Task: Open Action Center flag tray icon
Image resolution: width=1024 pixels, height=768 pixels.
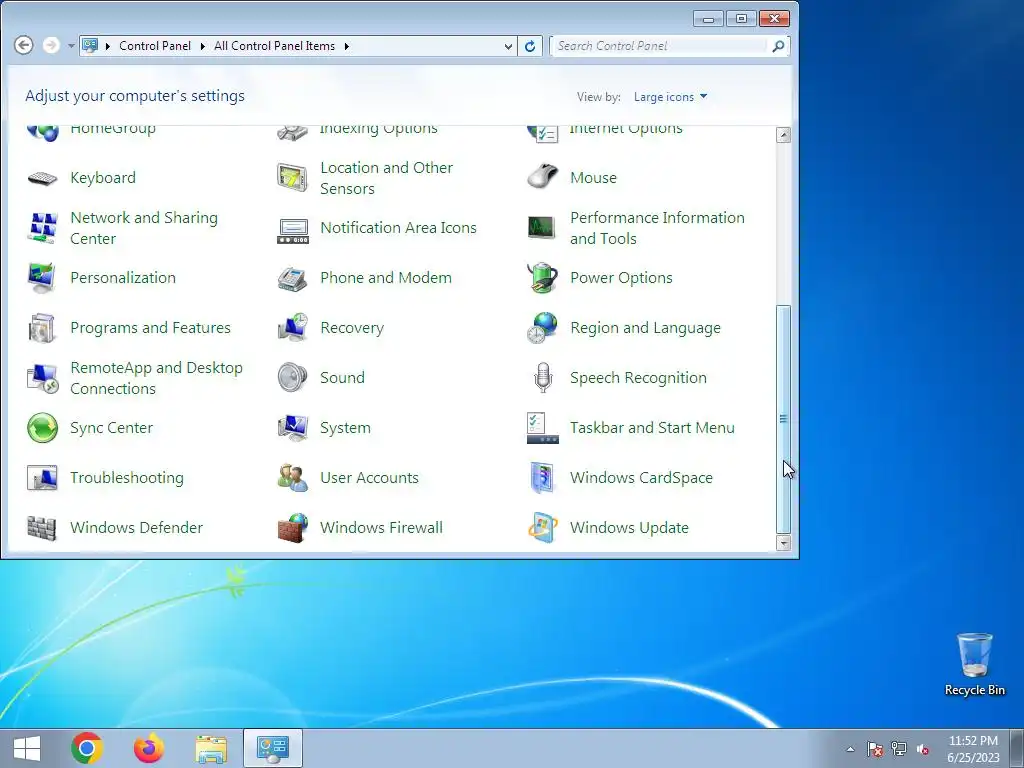Action: (x=874, y=749)
